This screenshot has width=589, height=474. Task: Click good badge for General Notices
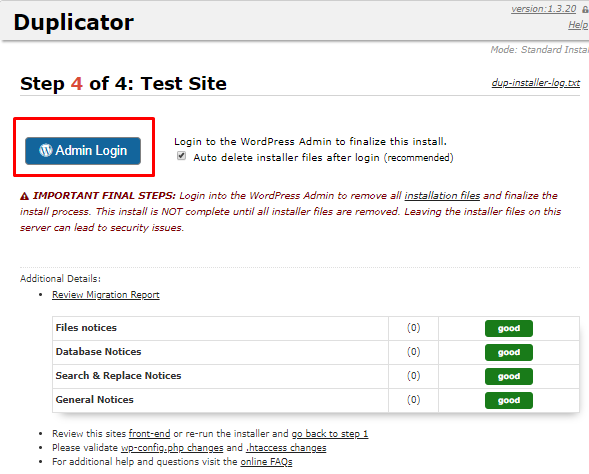point(509,400)
